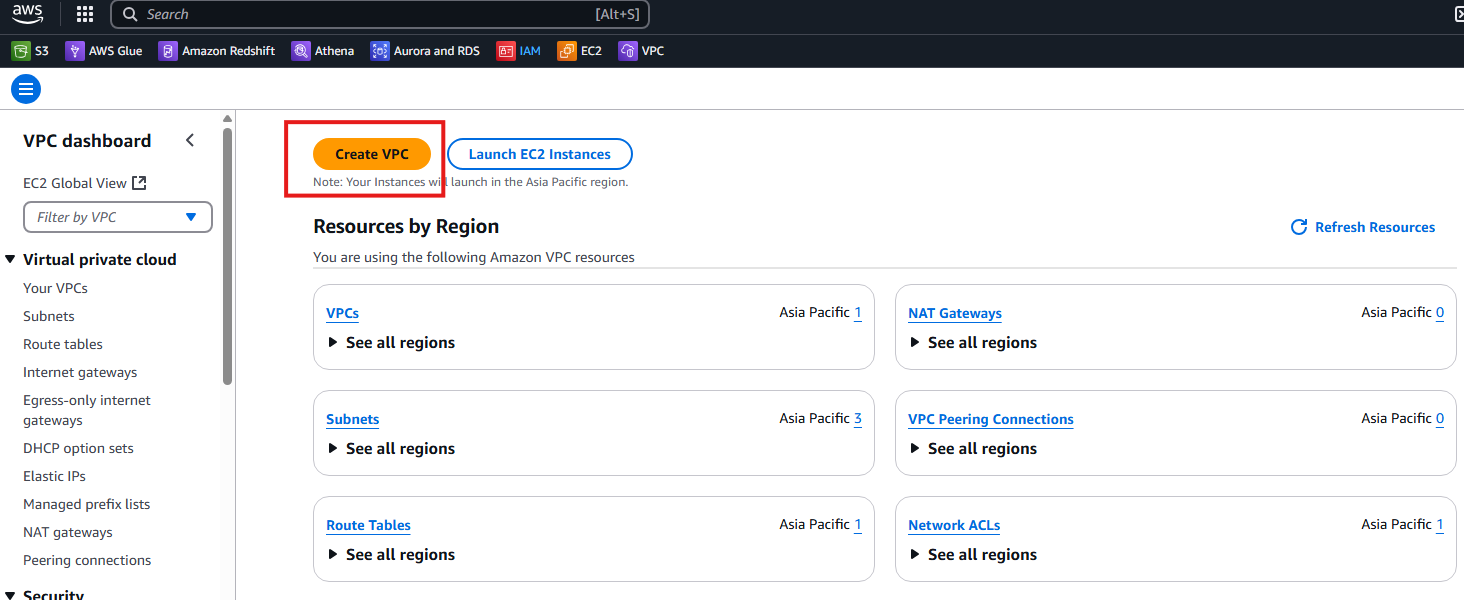Expand See all regions under VPC Peering Connections

(x=973, y=448)
